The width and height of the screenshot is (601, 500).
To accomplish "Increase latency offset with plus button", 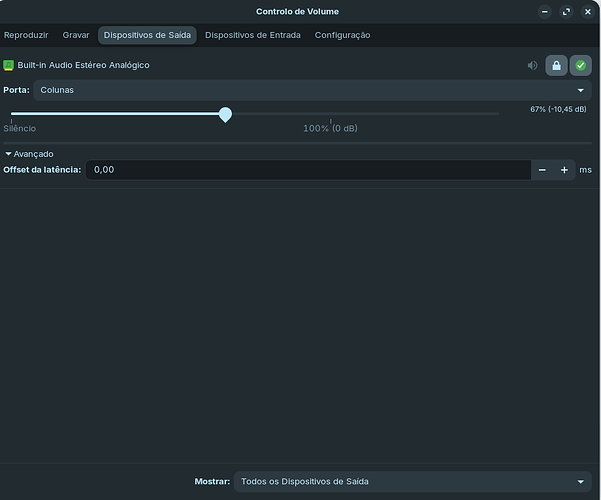I will coord(564,170).
